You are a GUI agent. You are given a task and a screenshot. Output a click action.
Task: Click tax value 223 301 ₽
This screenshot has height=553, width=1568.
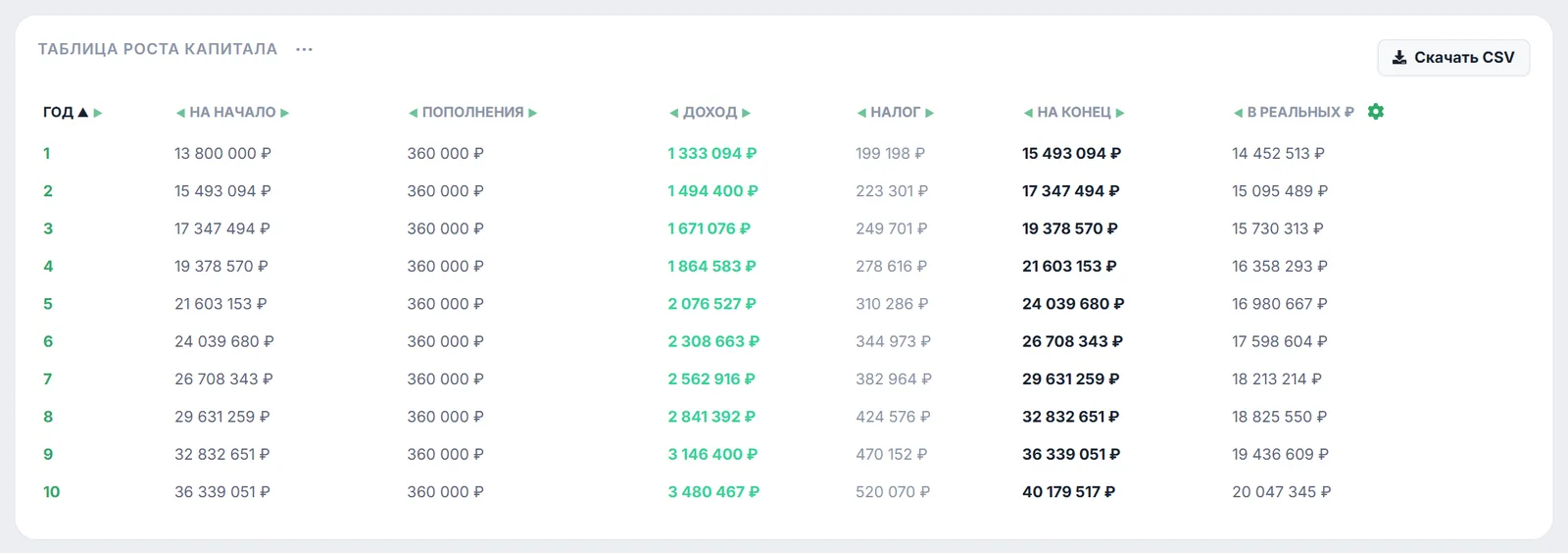(x=892, y=191)
